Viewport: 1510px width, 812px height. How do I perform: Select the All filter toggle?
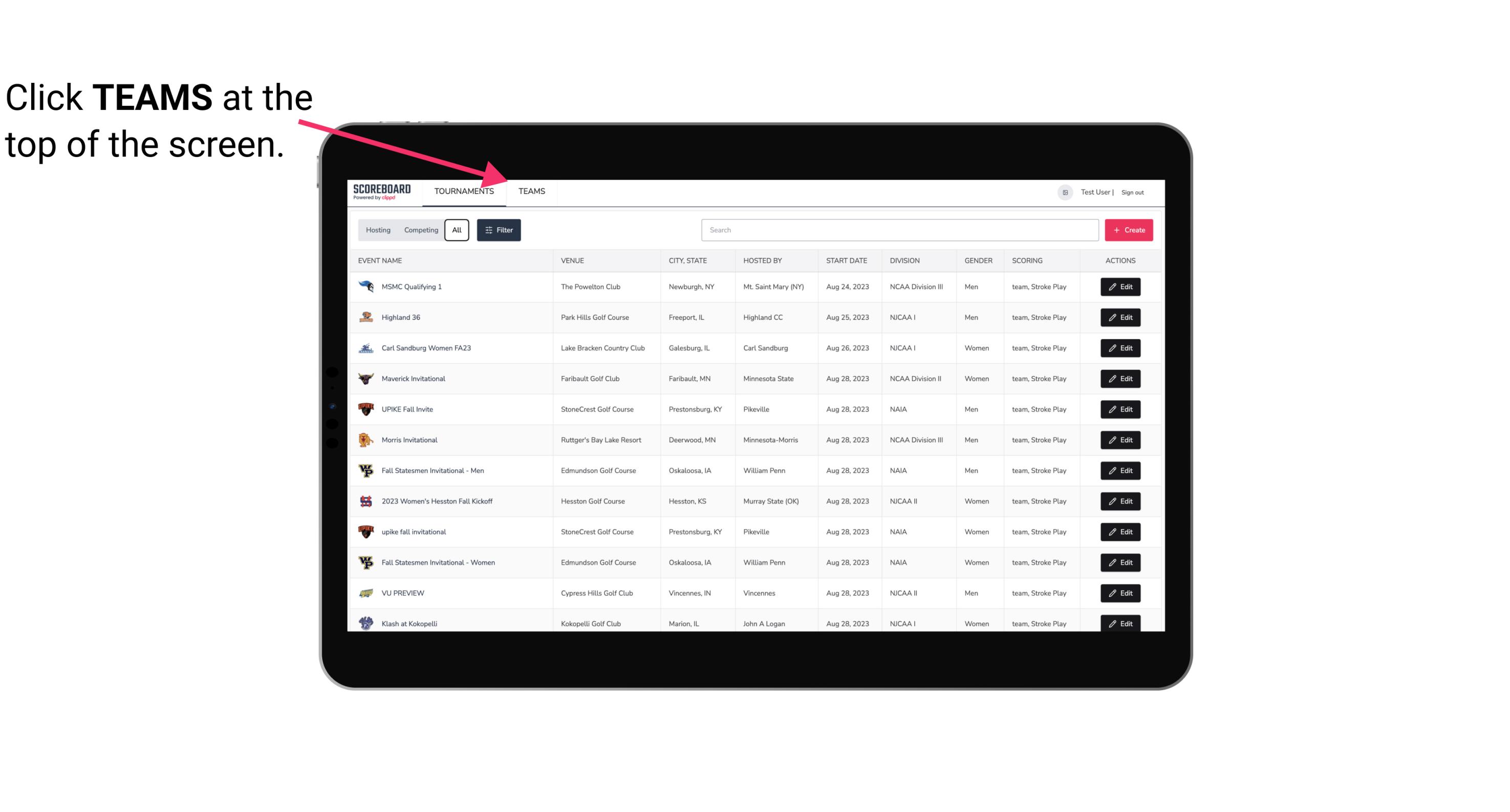click(x=456, y=229)
